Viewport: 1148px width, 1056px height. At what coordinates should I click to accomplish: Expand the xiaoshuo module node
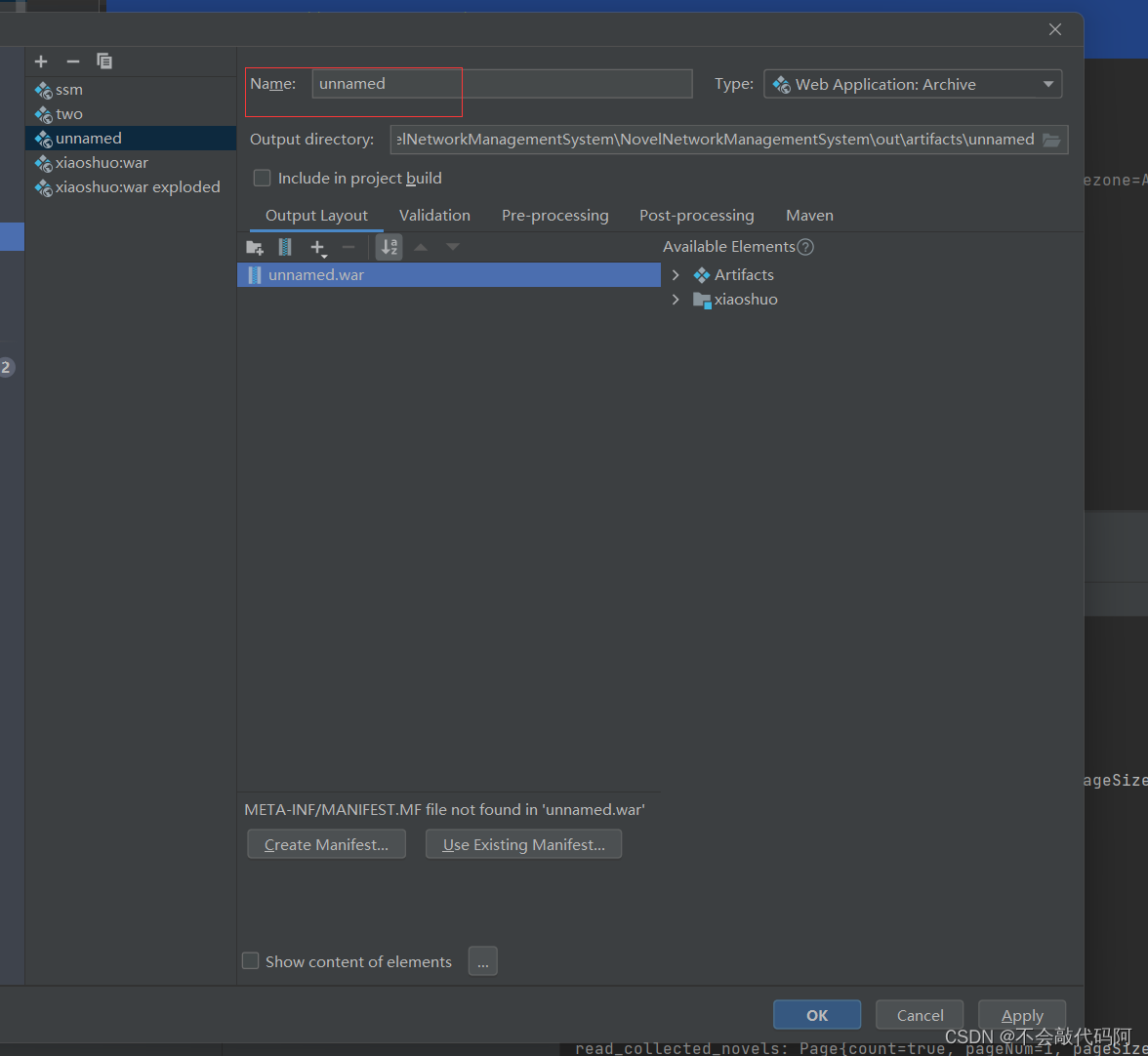tap(676, 300)
